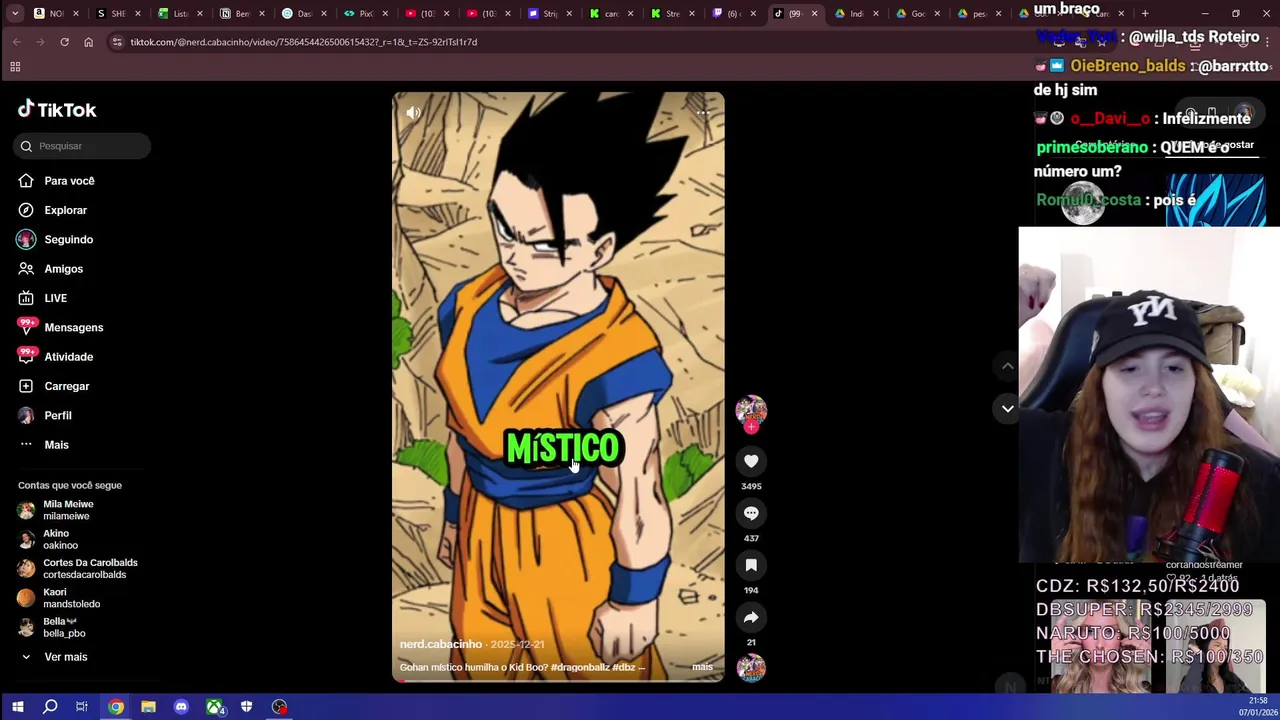Close the active TikTok tab

pos(814,14)
